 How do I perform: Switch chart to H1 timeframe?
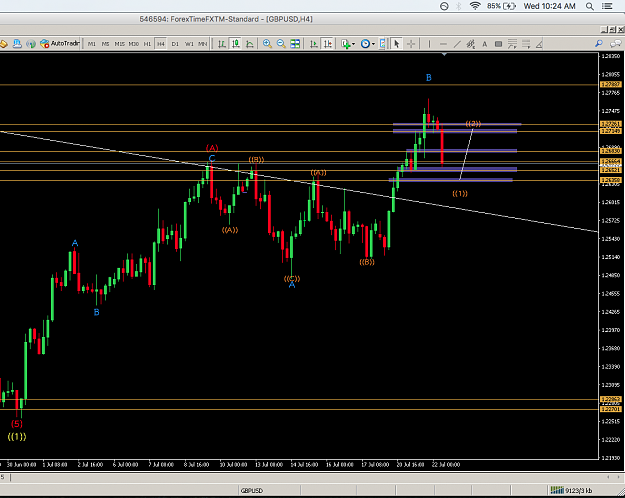click(147, 44)
